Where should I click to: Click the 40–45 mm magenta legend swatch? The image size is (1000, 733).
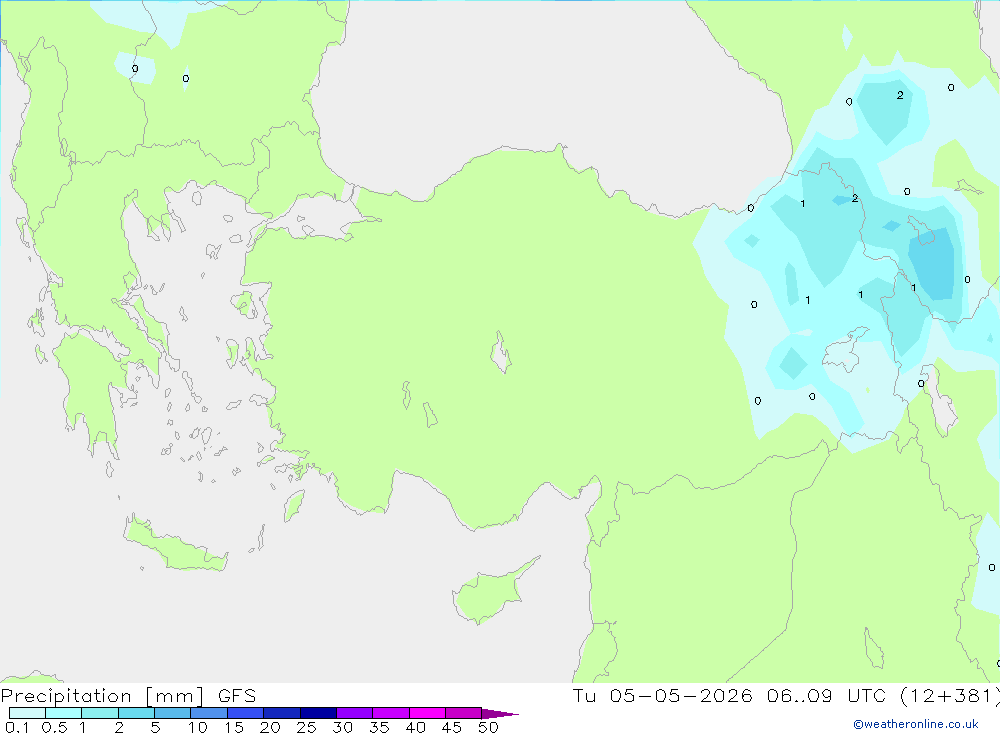[x=427, y=713]
